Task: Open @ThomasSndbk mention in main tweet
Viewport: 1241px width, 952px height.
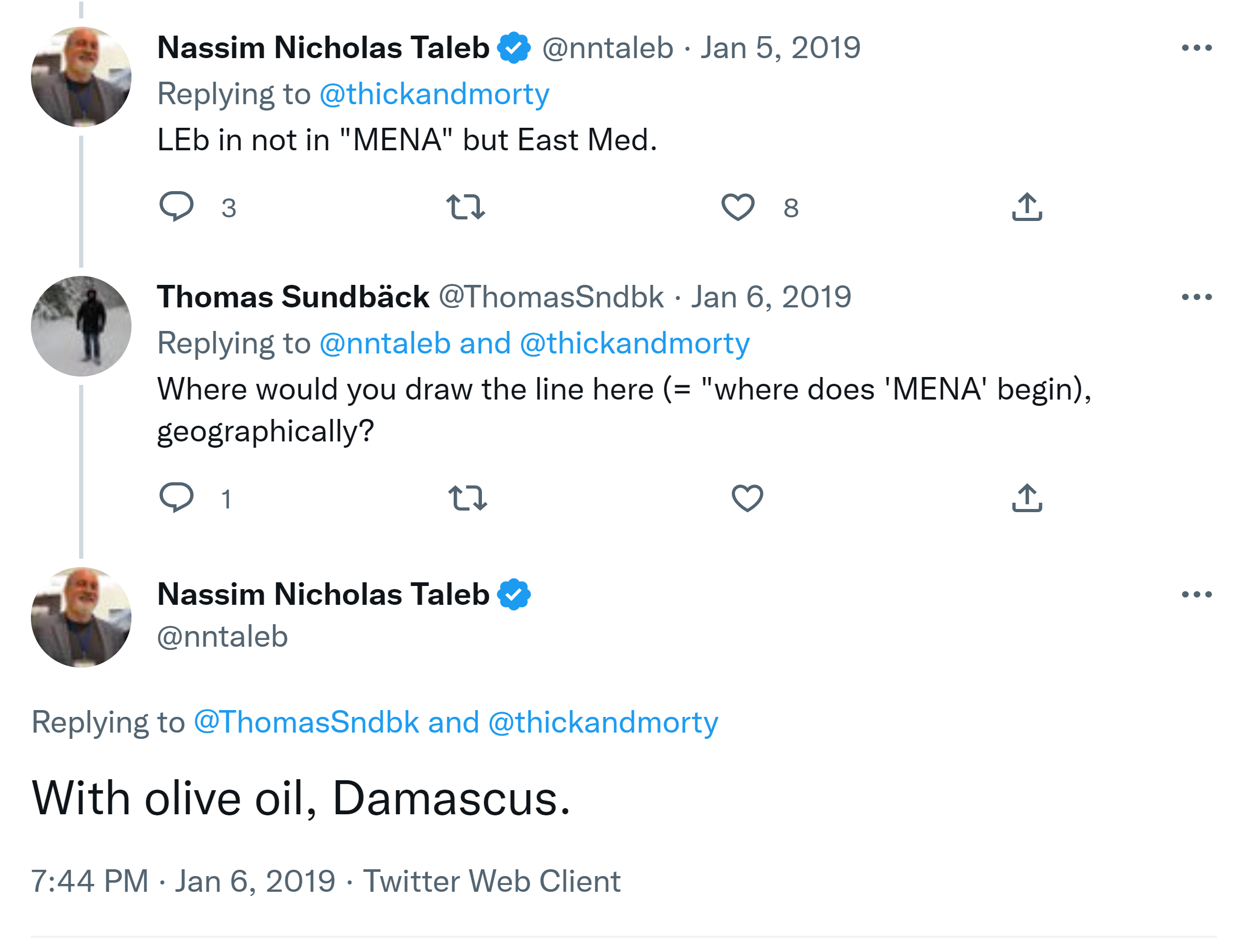Action: [306, 722]
